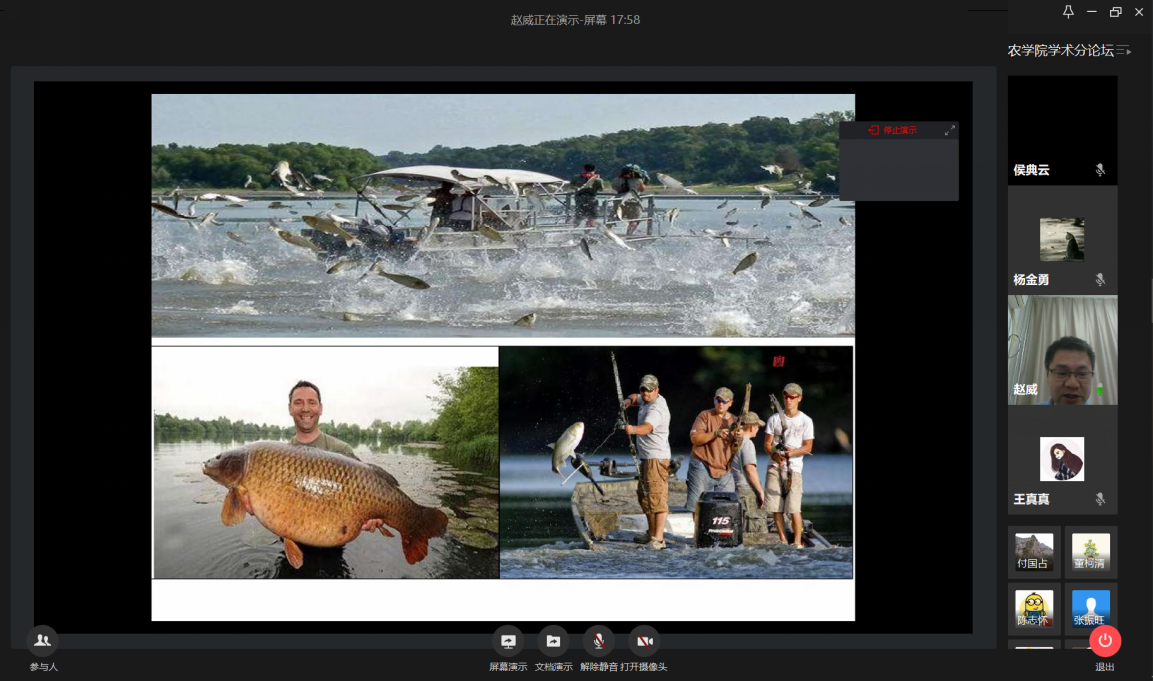Start 屏幕演示 screen sharing

click(x=507, y=642)
